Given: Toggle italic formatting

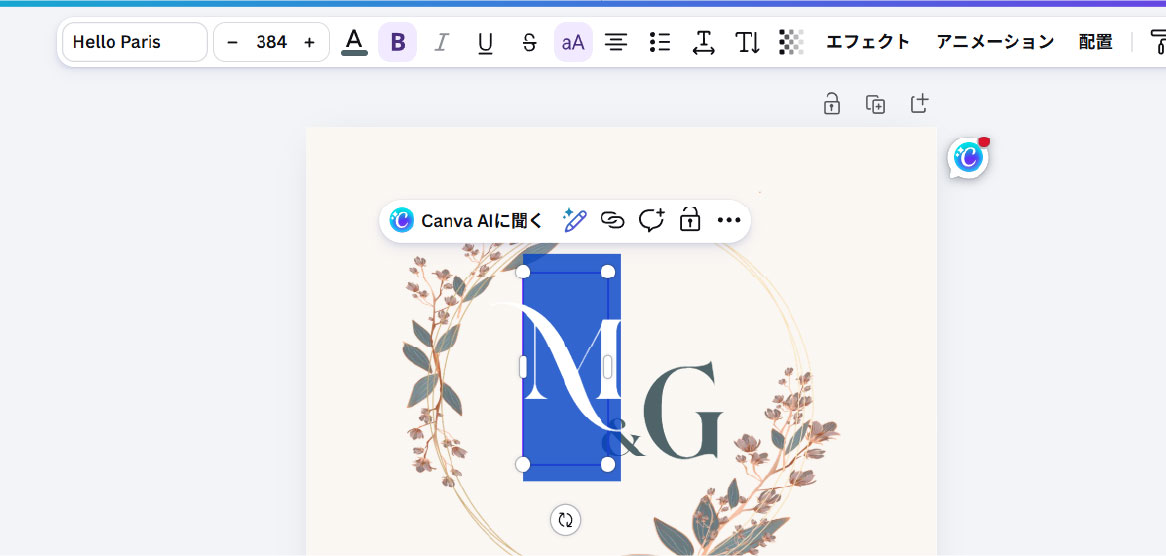Looking at the screenshot, I should tap(442, 42).
